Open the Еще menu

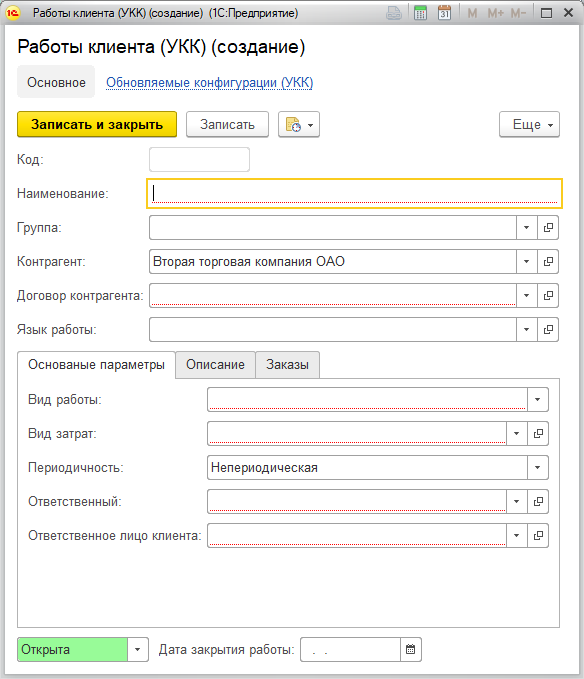click(529, 125)
